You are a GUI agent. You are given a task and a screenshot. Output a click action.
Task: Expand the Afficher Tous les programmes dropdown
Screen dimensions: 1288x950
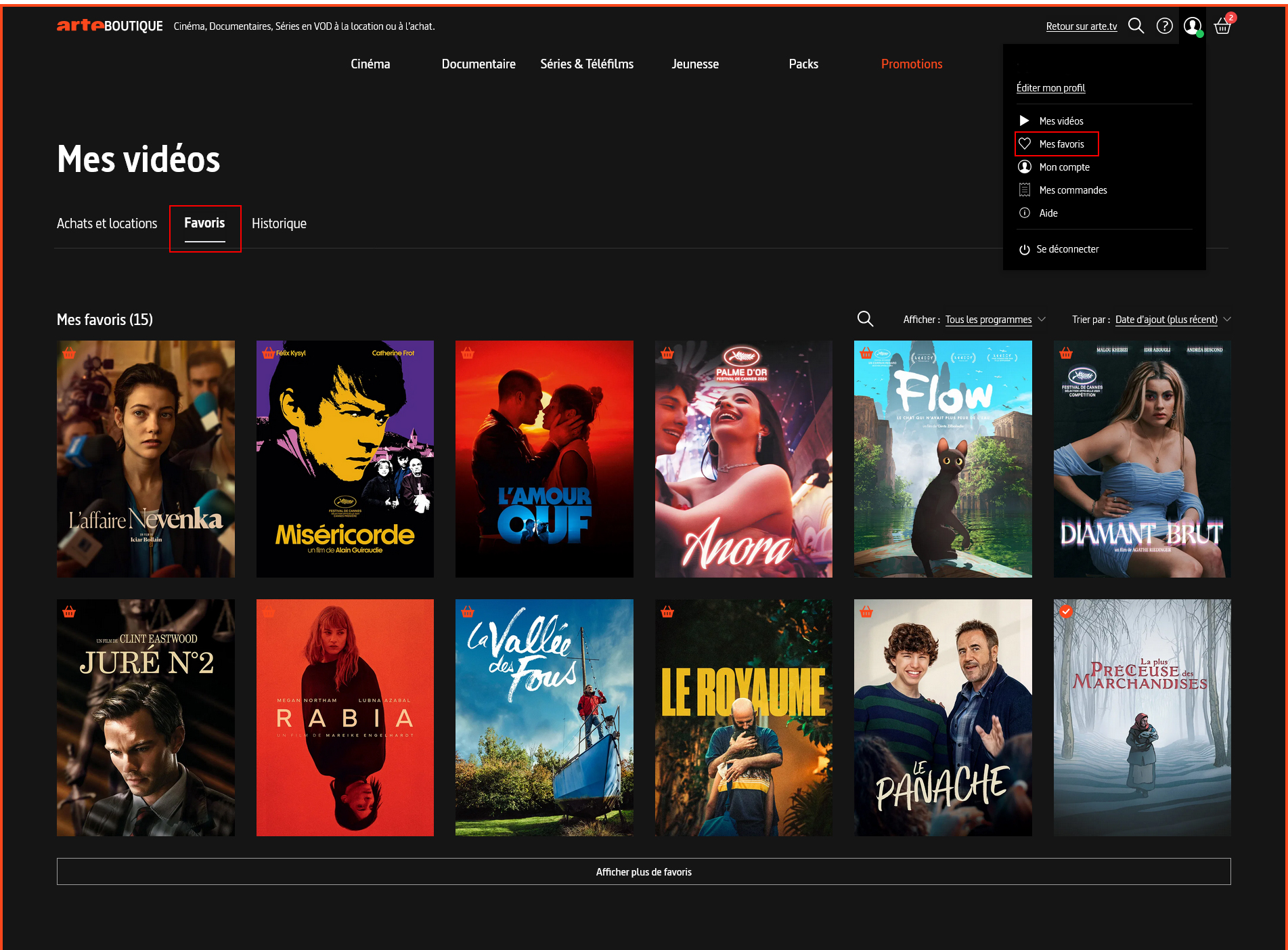(994, 320)
